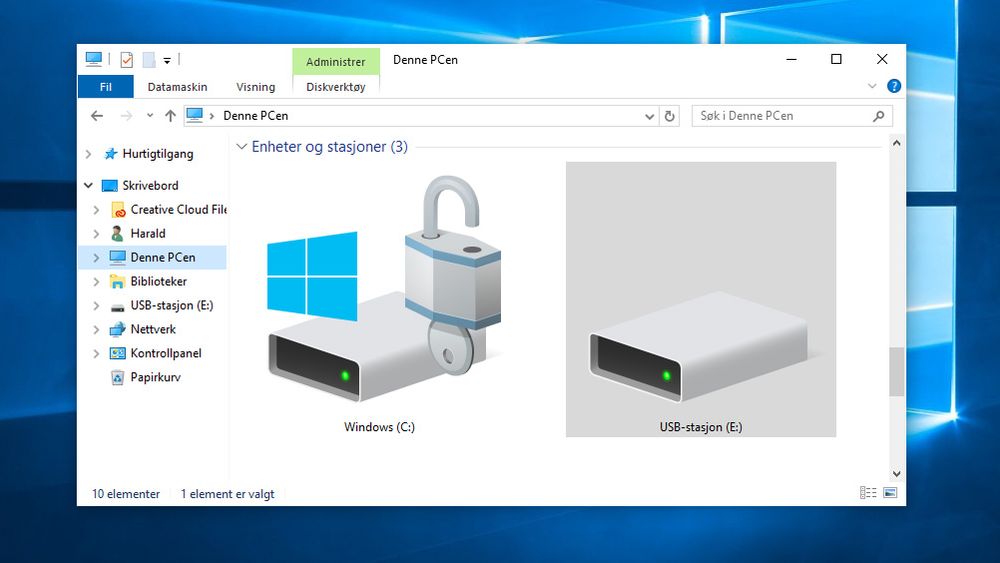Click the computer icon in the title bar

(94, 59)
